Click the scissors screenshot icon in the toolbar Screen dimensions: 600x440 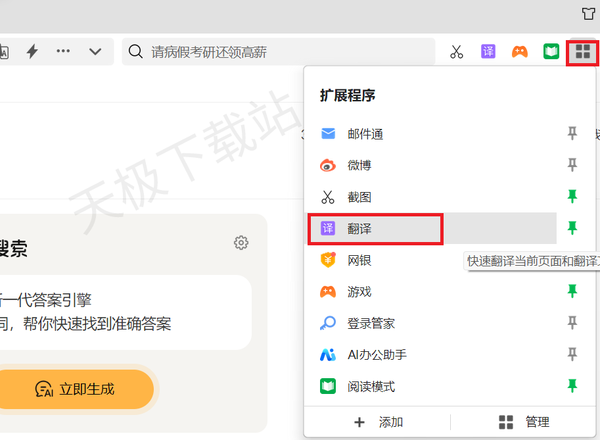(456, 52)
